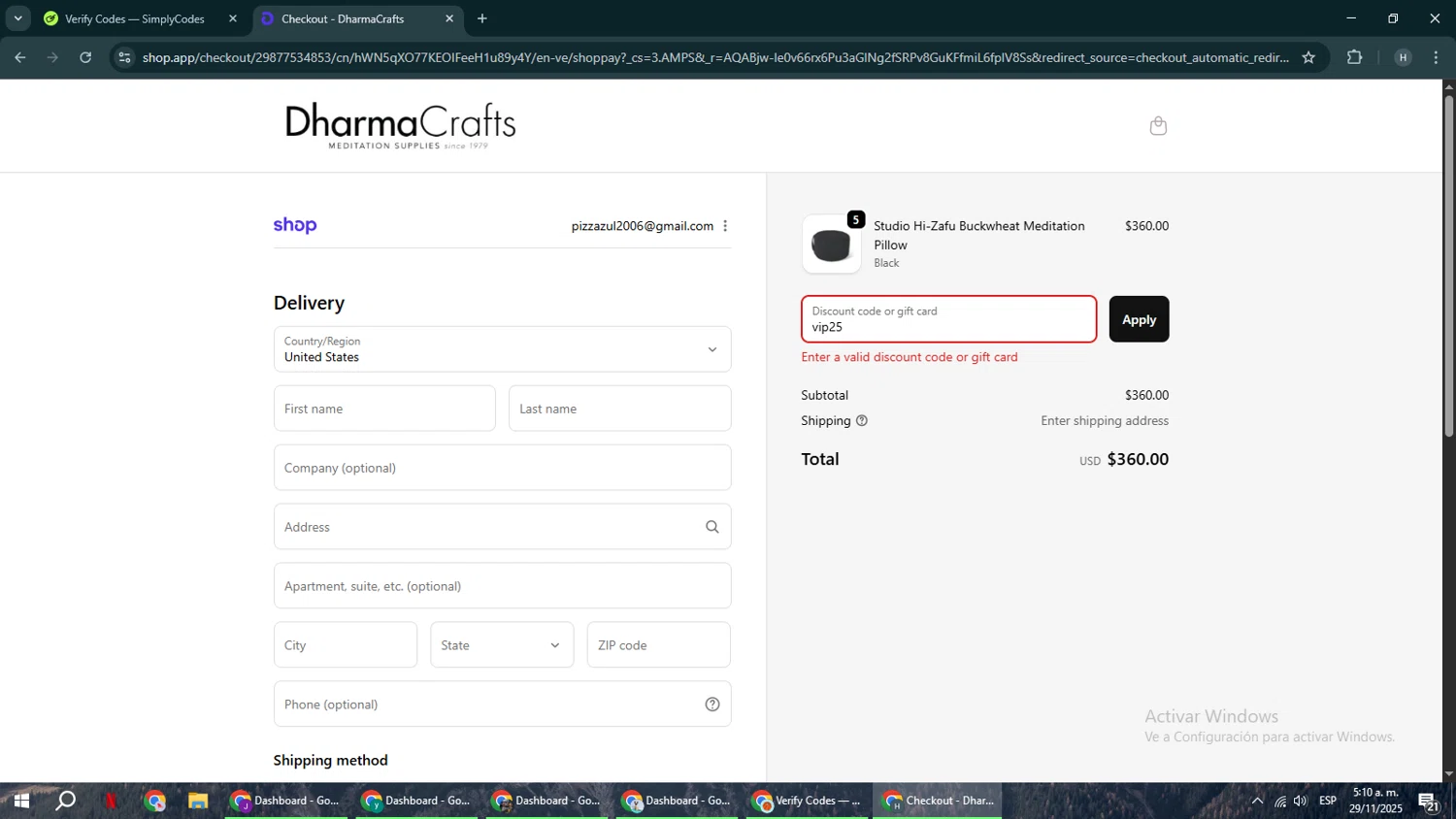Image resolution: width=1456 pixels, height=819 pixels.
Task: Click Apartment, suite, etc. field
Action: (x=502, y=586)
